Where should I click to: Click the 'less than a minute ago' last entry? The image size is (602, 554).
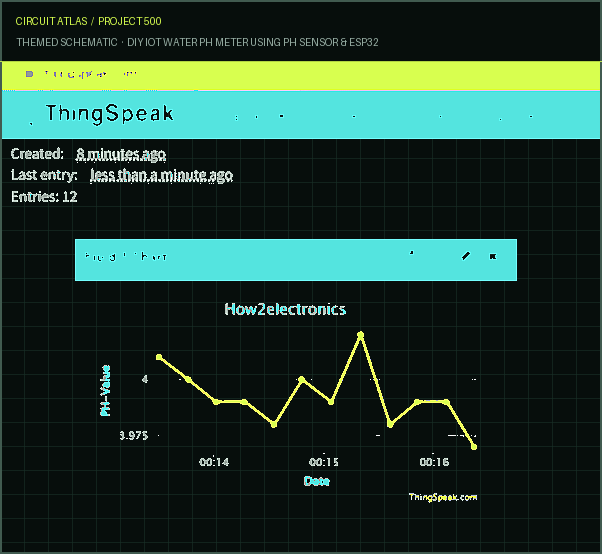coord(162,175)
